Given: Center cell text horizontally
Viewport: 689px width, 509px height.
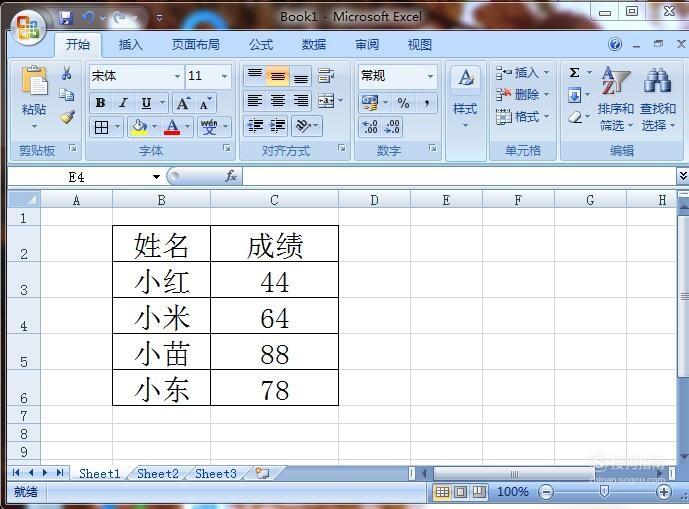Looking at the screenshot, I should (278, 101).
